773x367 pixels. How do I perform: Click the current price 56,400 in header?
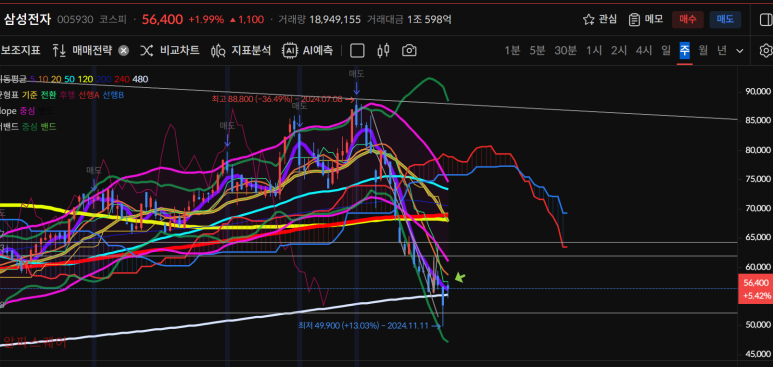(162, 19)
